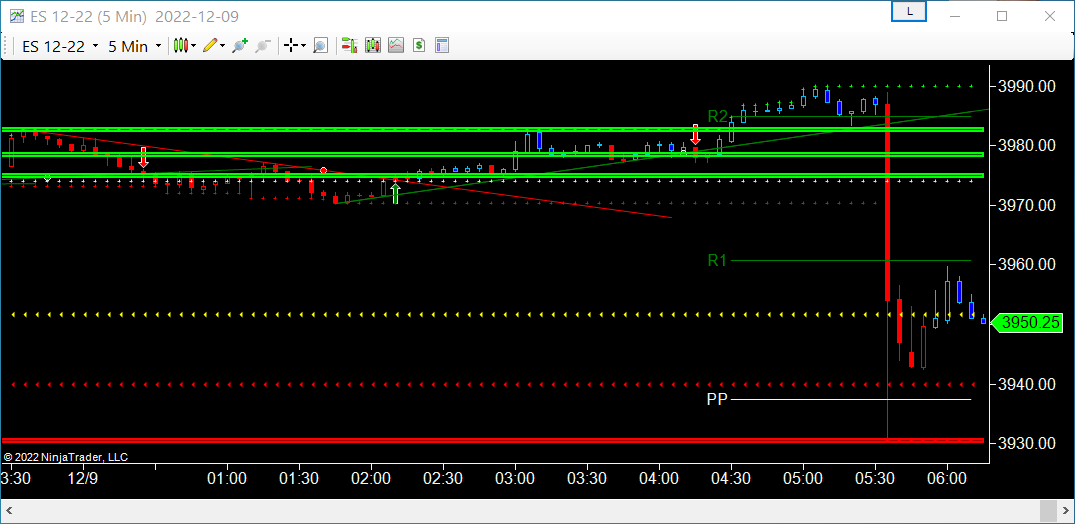The width and height of the screenshot is (1075, 524).
Task: Click the 06:00 time axis label
Action: pyautogui.click(x=947, y=477)
